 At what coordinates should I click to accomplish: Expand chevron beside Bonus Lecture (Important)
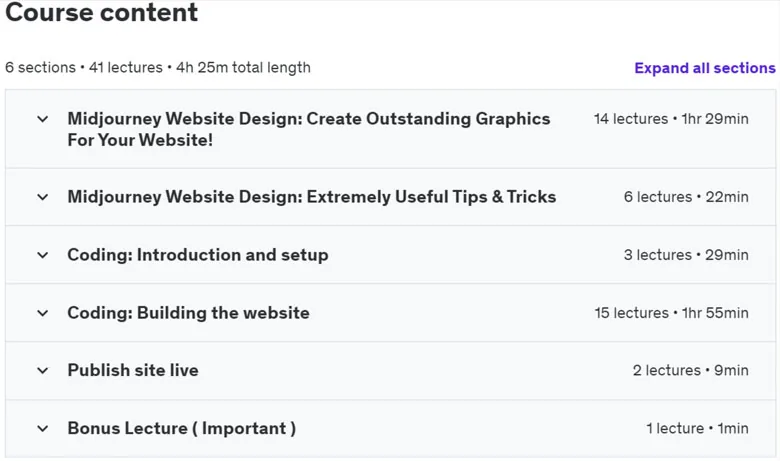(x=43, y=429)
